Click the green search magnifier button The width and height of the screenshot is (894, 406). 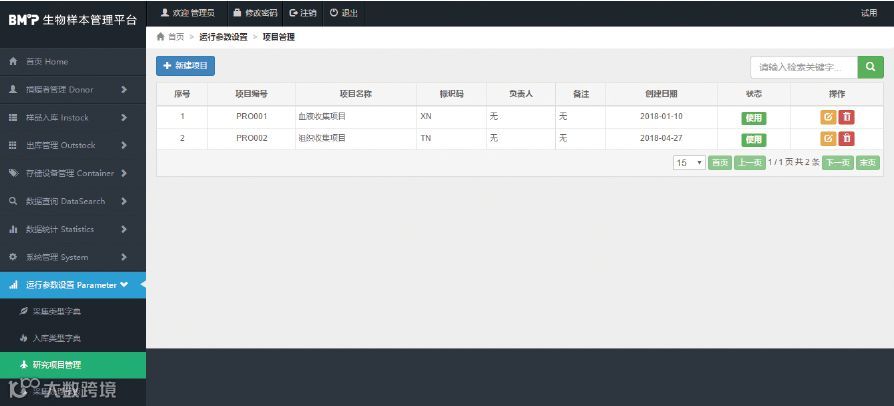[870, 67]
